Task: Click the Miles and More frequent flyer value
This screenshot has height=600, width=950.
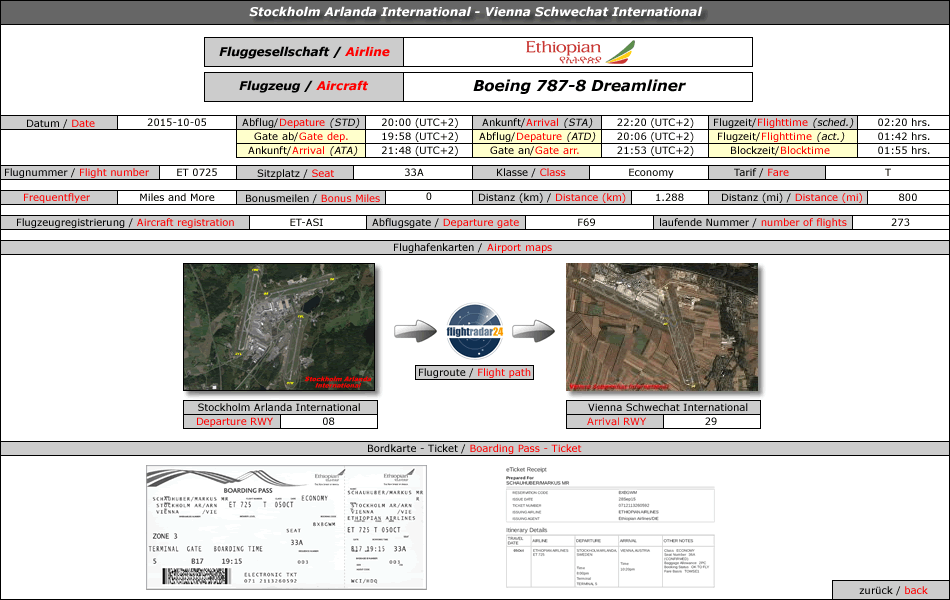Action: [177, 198]
